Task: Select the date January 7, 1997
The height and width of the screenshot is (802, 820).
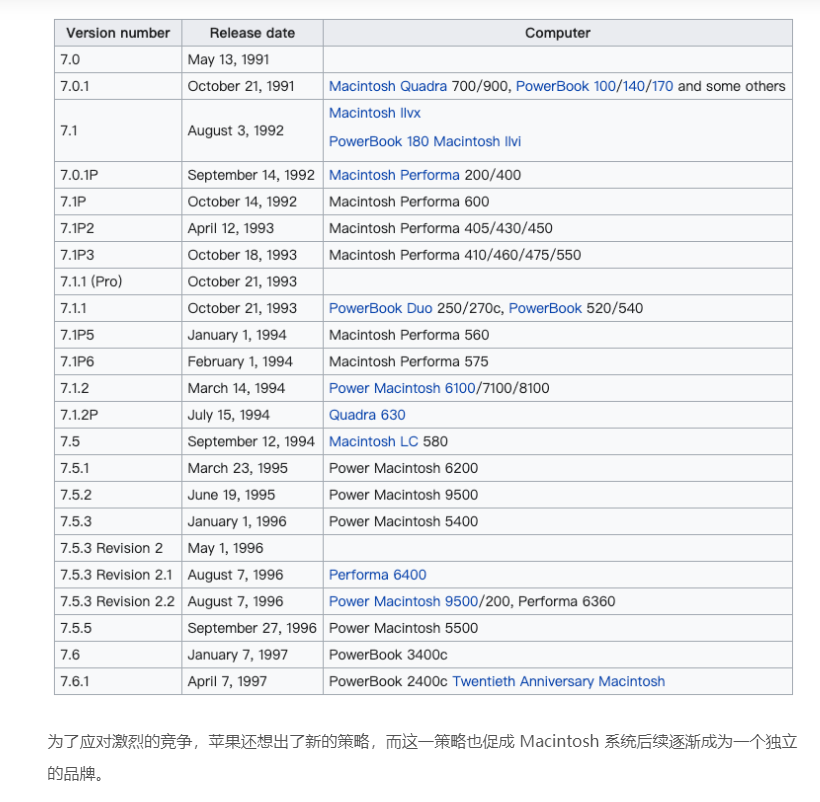Action: (x=237, y=655)
